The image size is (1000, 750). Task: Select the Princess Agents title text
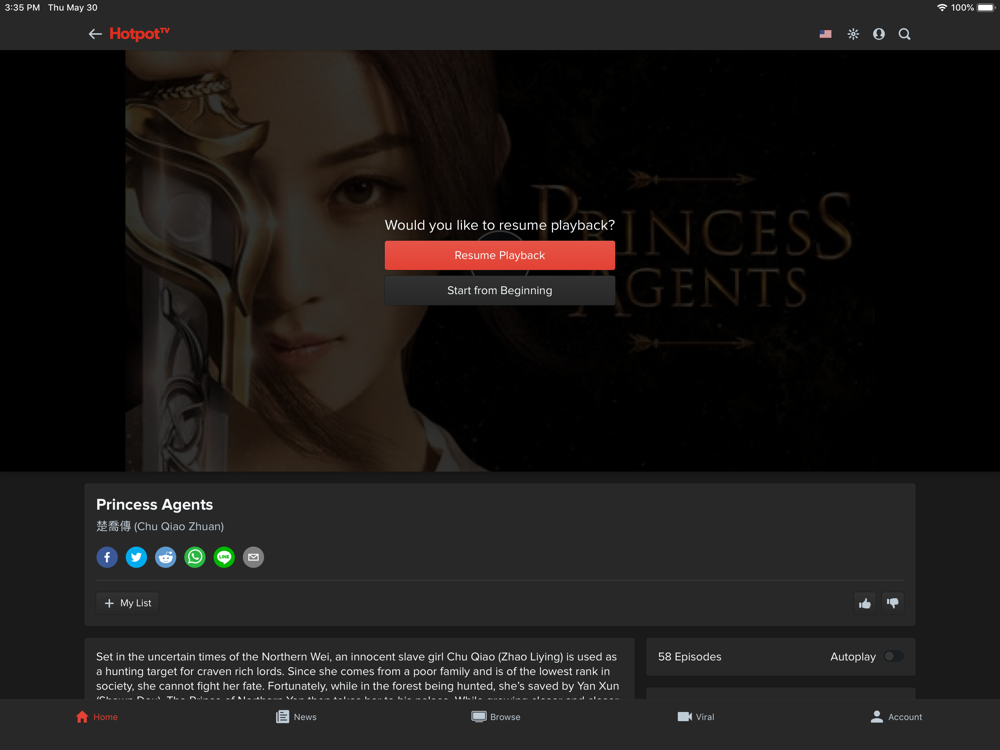[154, 504]
